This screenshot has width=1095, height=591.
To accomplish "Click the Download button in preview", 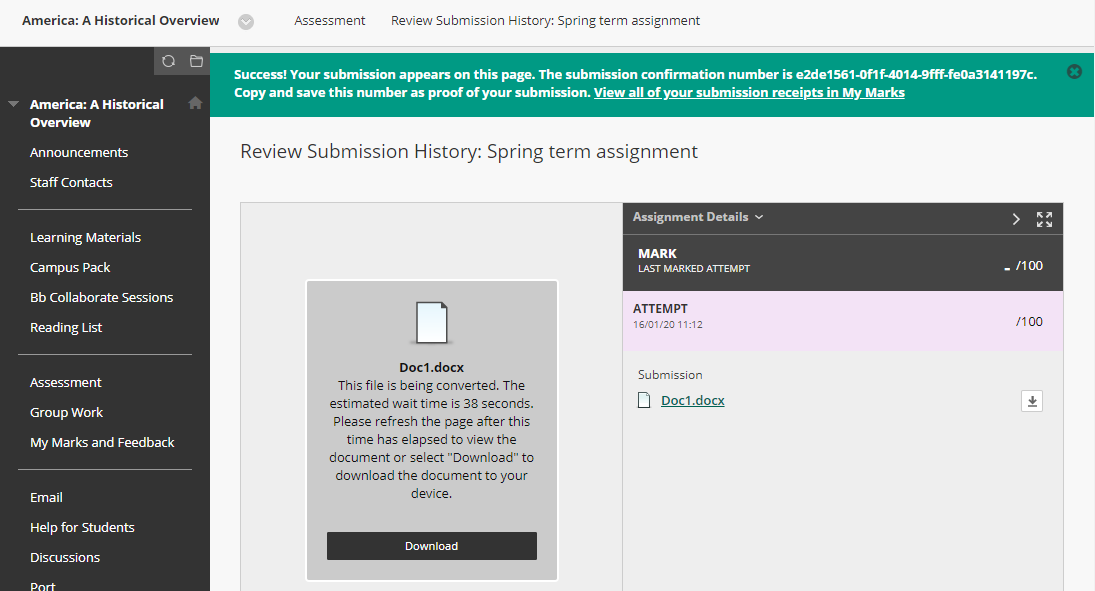I will pyautogui.click(x=432, y=546).
